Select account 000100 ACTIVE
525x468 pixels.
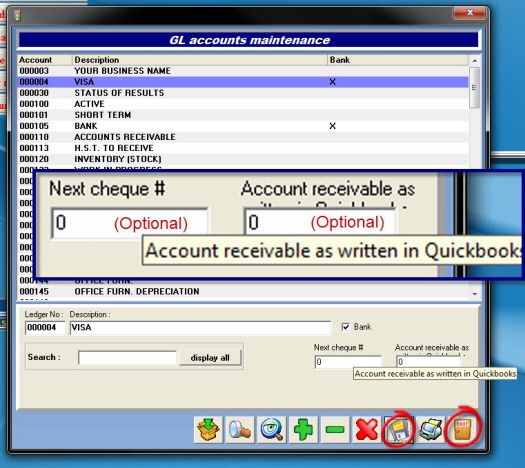click(243, 104)
